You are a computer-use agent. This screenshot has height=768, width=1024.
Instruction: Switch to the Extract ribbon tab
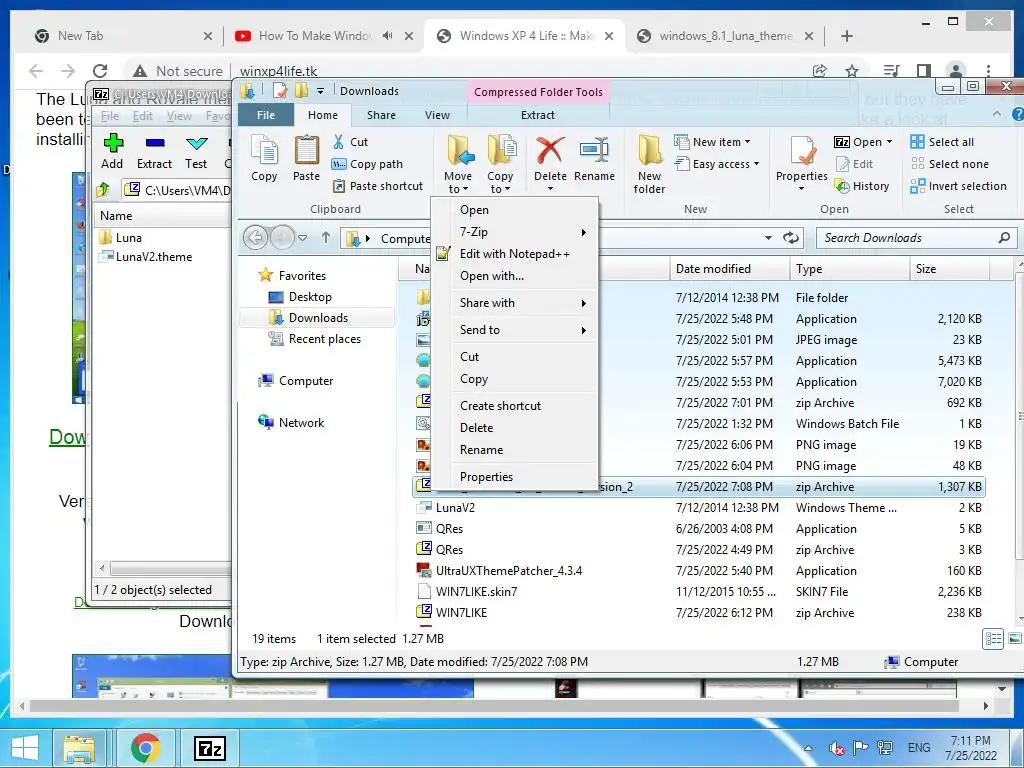pyautogui.click(x=537, y=115)
